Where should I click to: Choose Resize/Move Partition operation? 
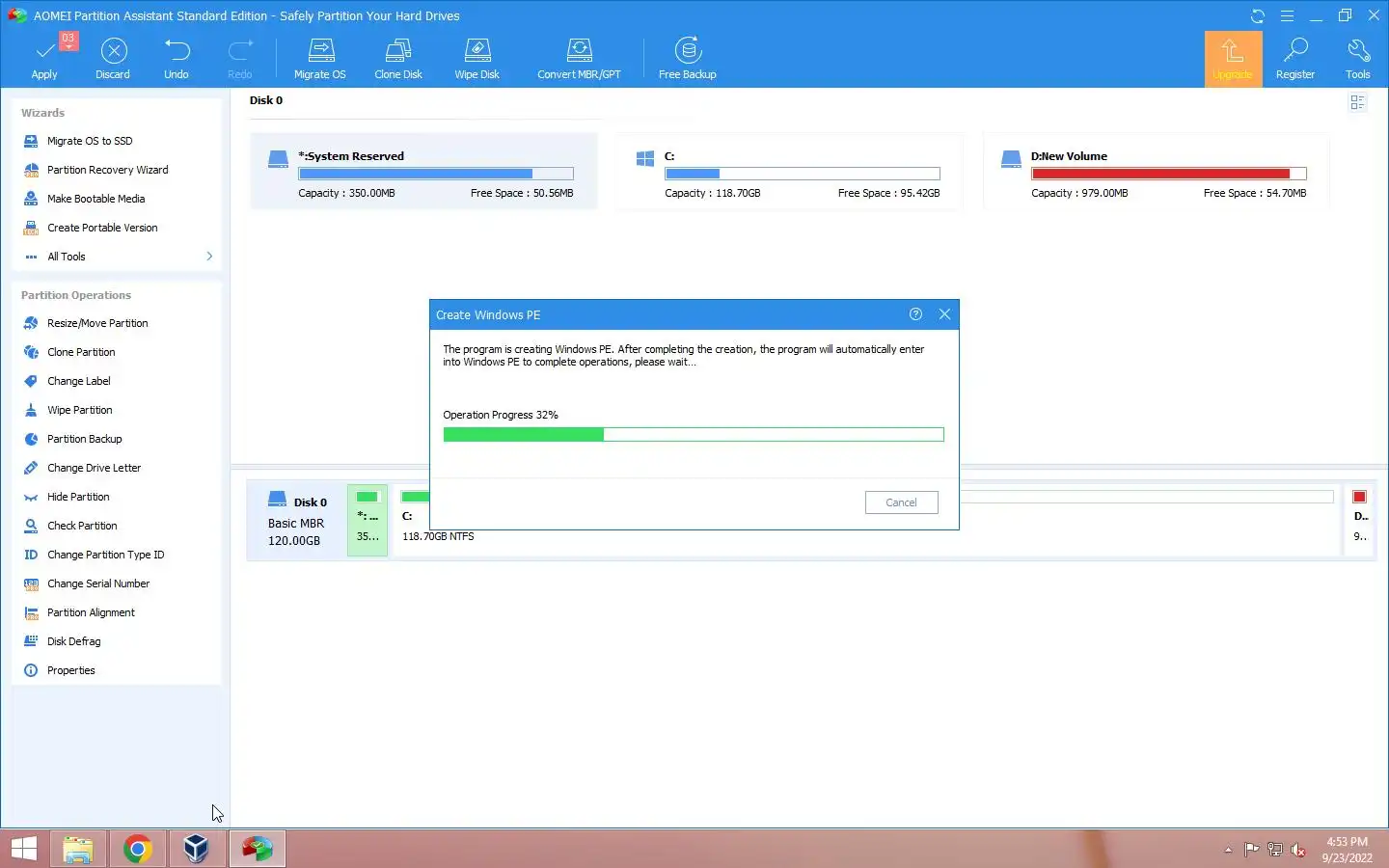(x=97, y=323)
